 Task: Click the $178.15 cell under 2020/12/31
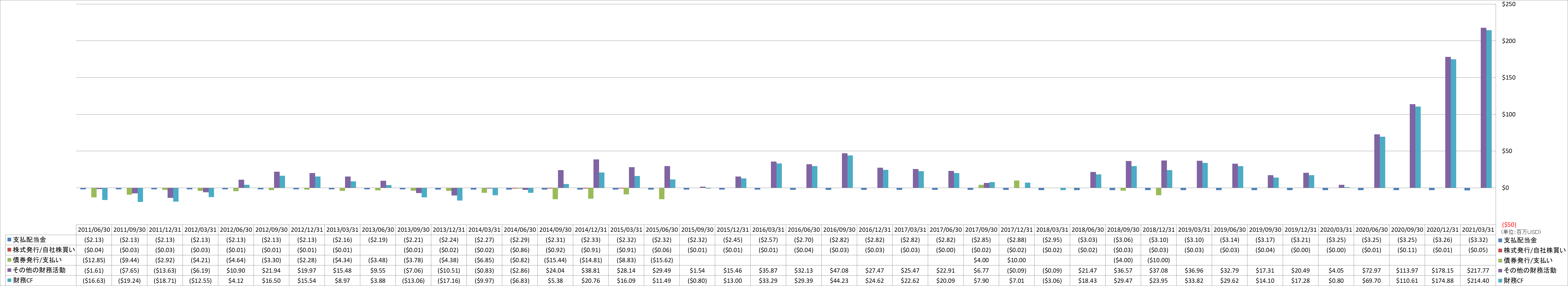1443,270
